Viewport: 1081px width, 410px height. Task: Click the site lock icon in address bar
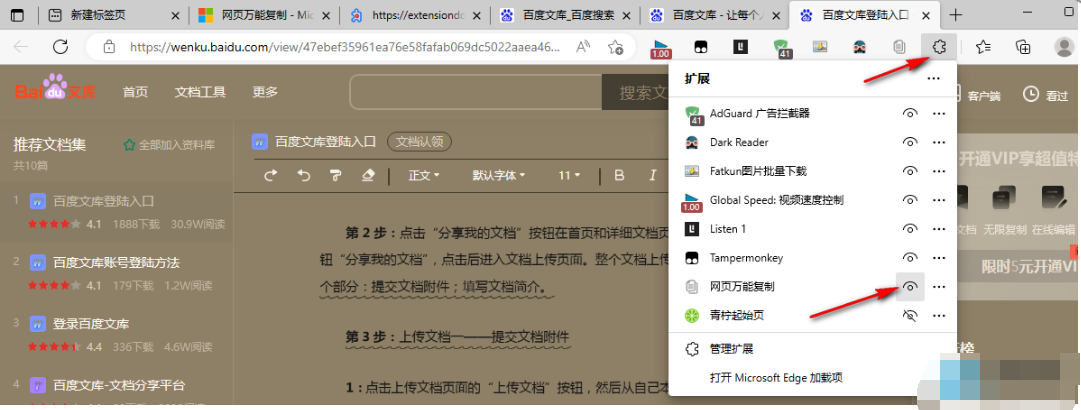click(108, 47)
